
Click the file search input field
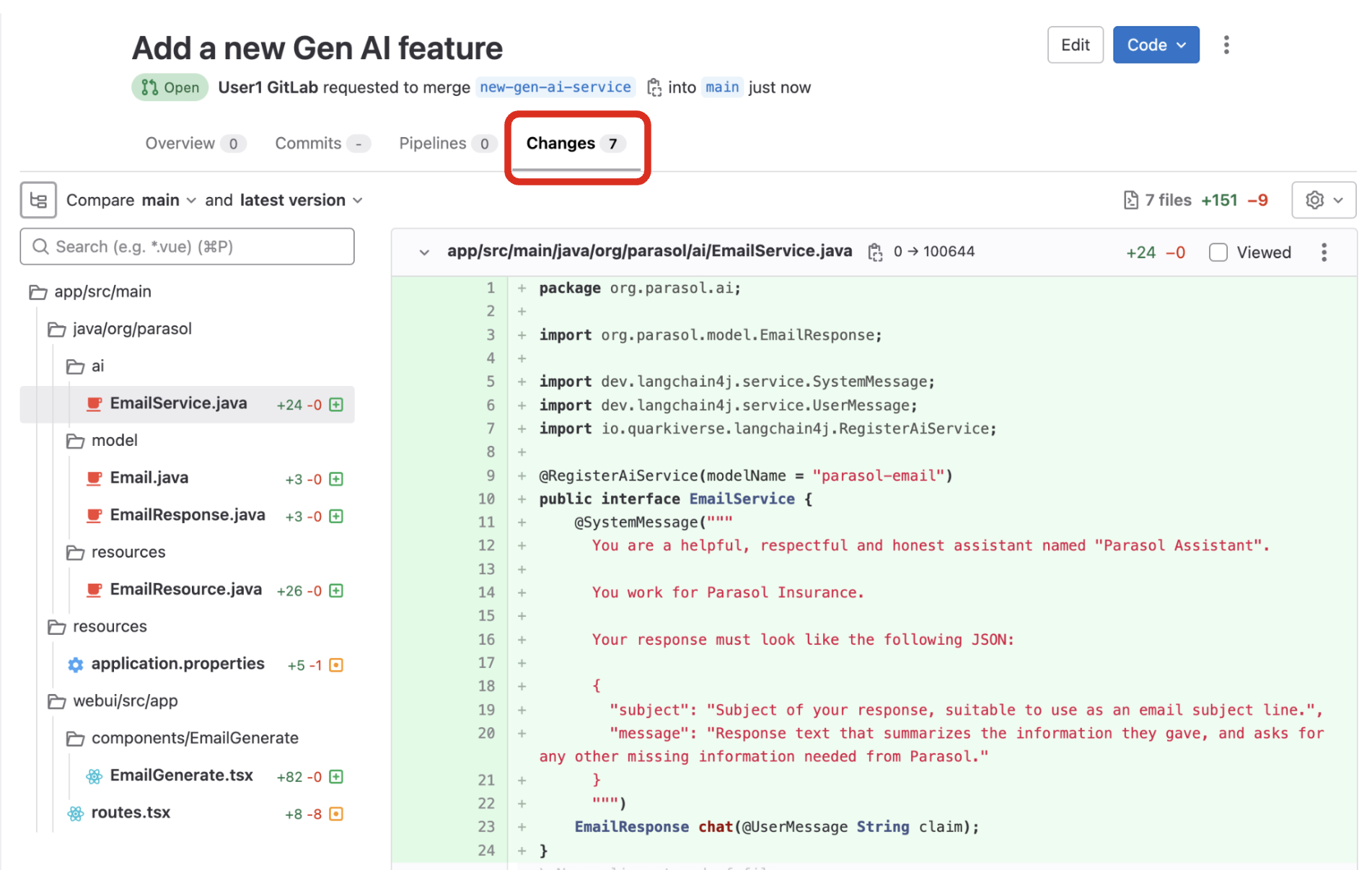pos(188,247)
